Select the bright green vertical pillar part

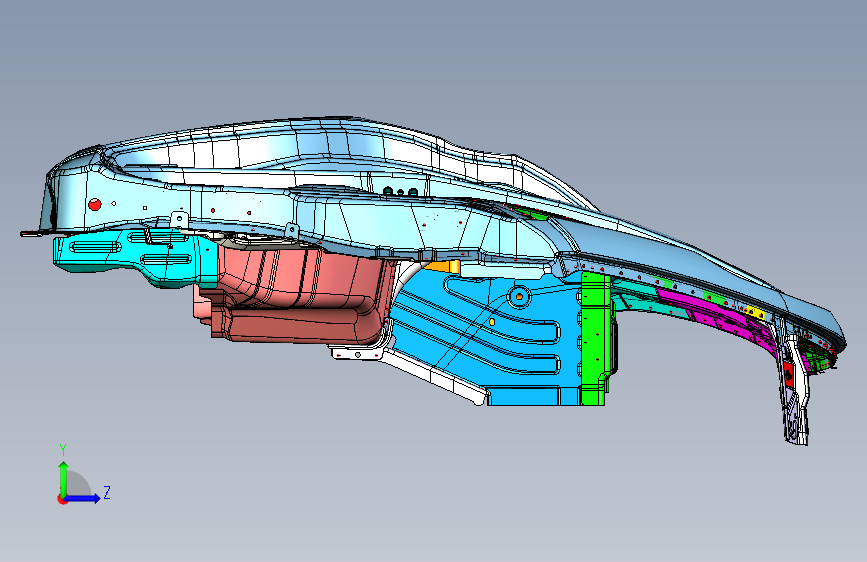point(596,337)
